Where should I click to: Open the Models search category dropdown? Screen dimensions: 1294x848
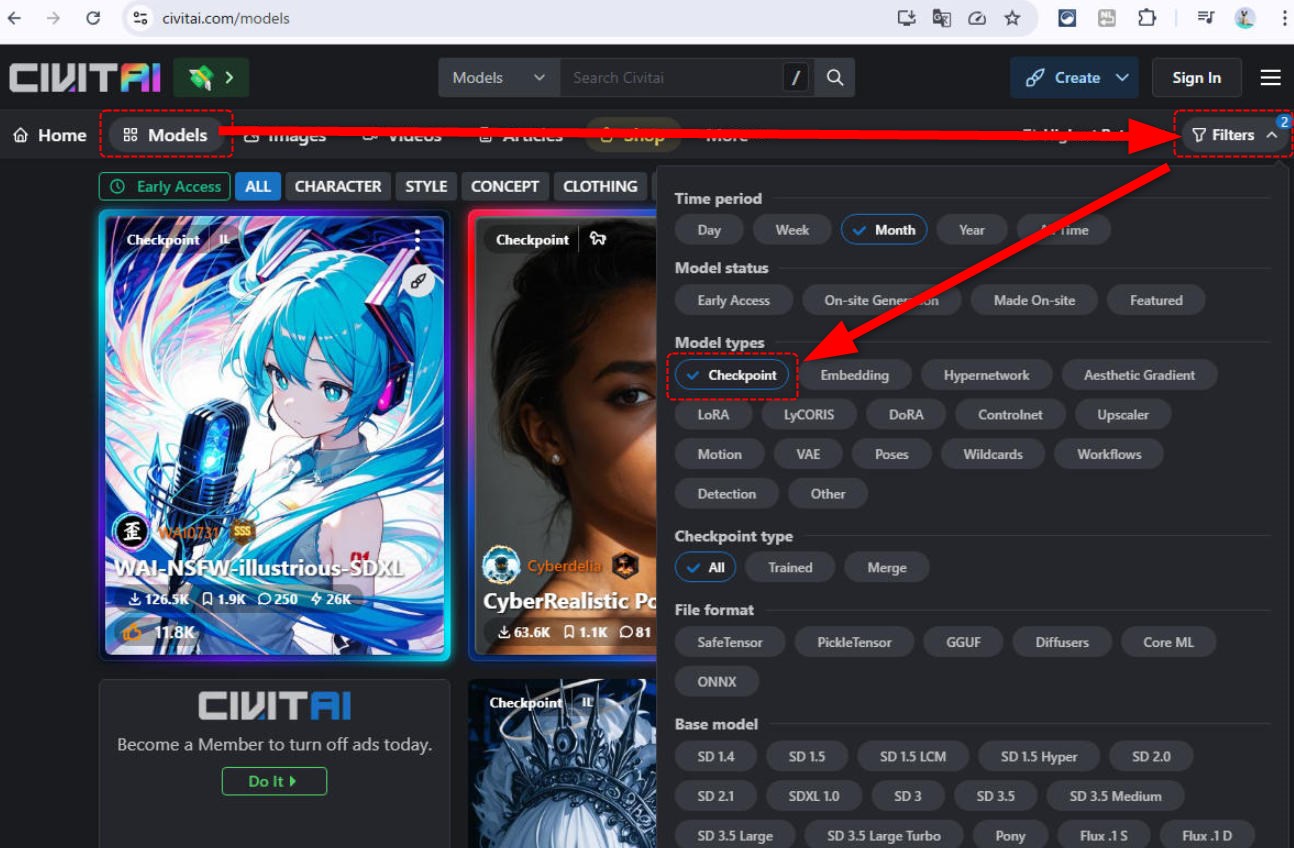tap(498, 78)
